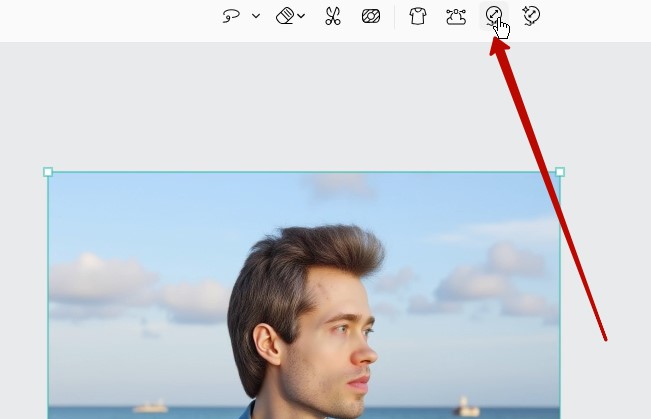Click the boat on the right horizon

466,407
